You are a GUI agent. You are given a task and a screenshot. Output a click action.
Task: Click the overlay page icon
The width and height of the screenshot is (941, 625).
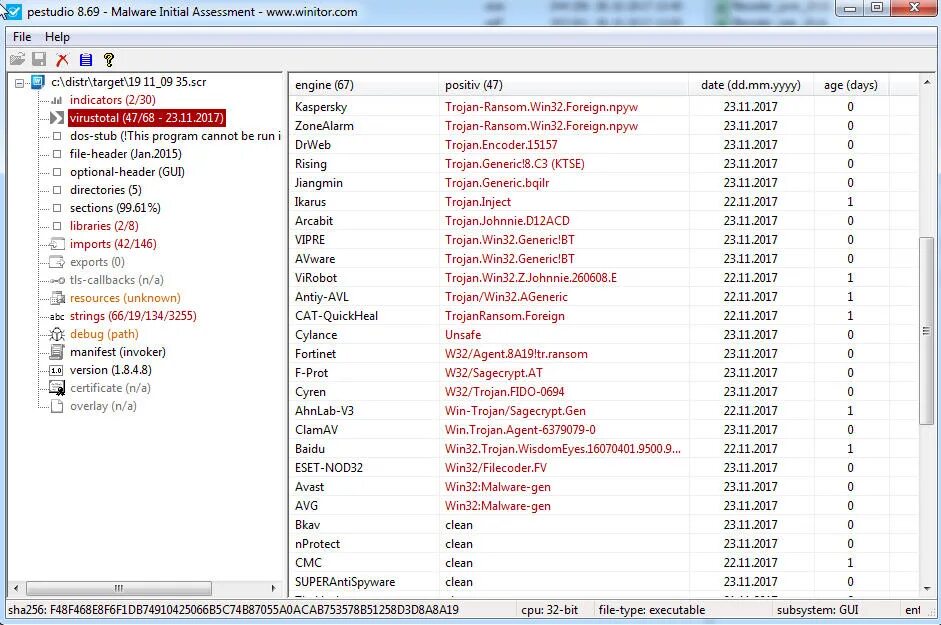(57, 406)
